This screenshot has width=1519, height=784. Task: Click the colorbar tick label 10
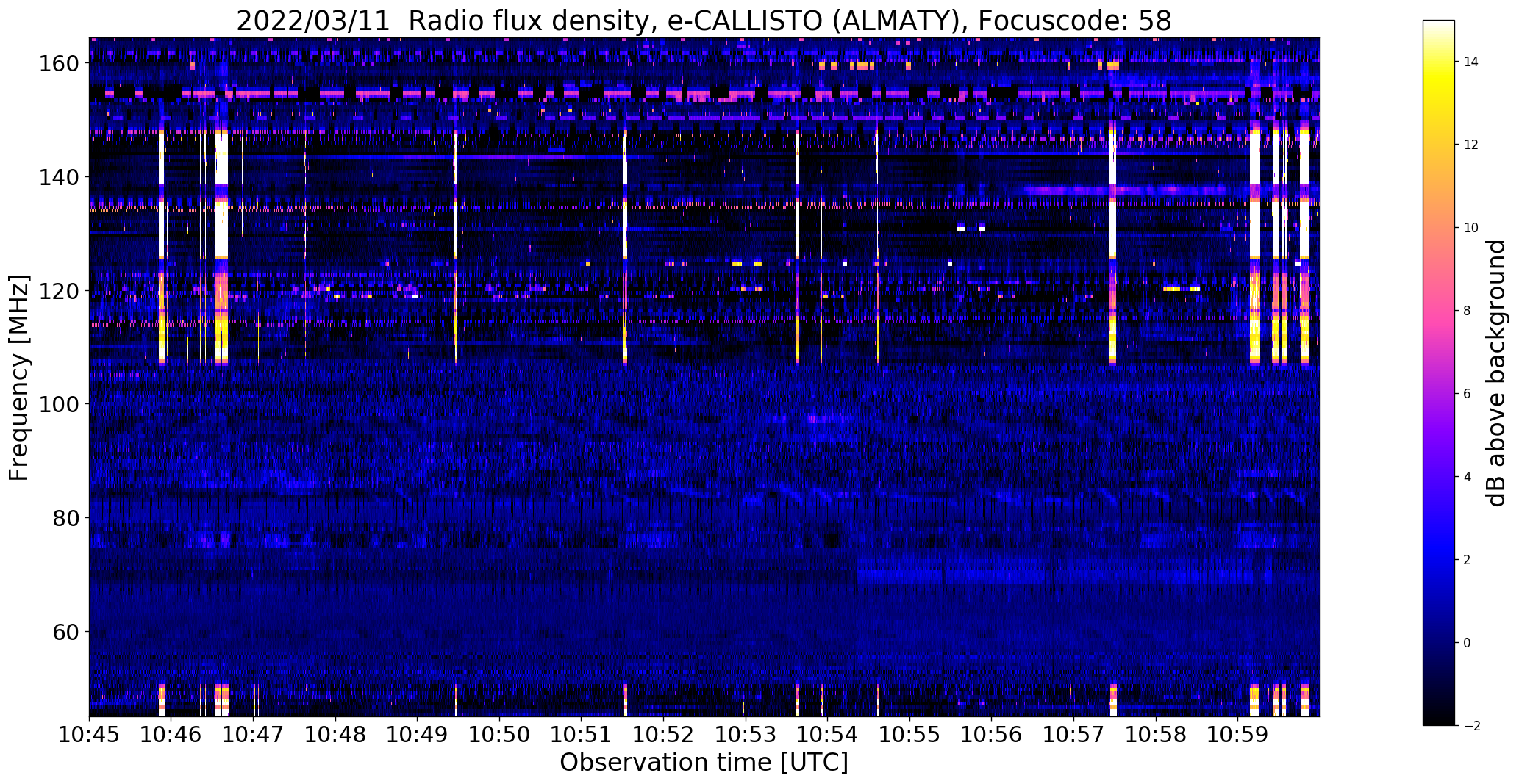pyautogui.click(x=1471, y=228)
